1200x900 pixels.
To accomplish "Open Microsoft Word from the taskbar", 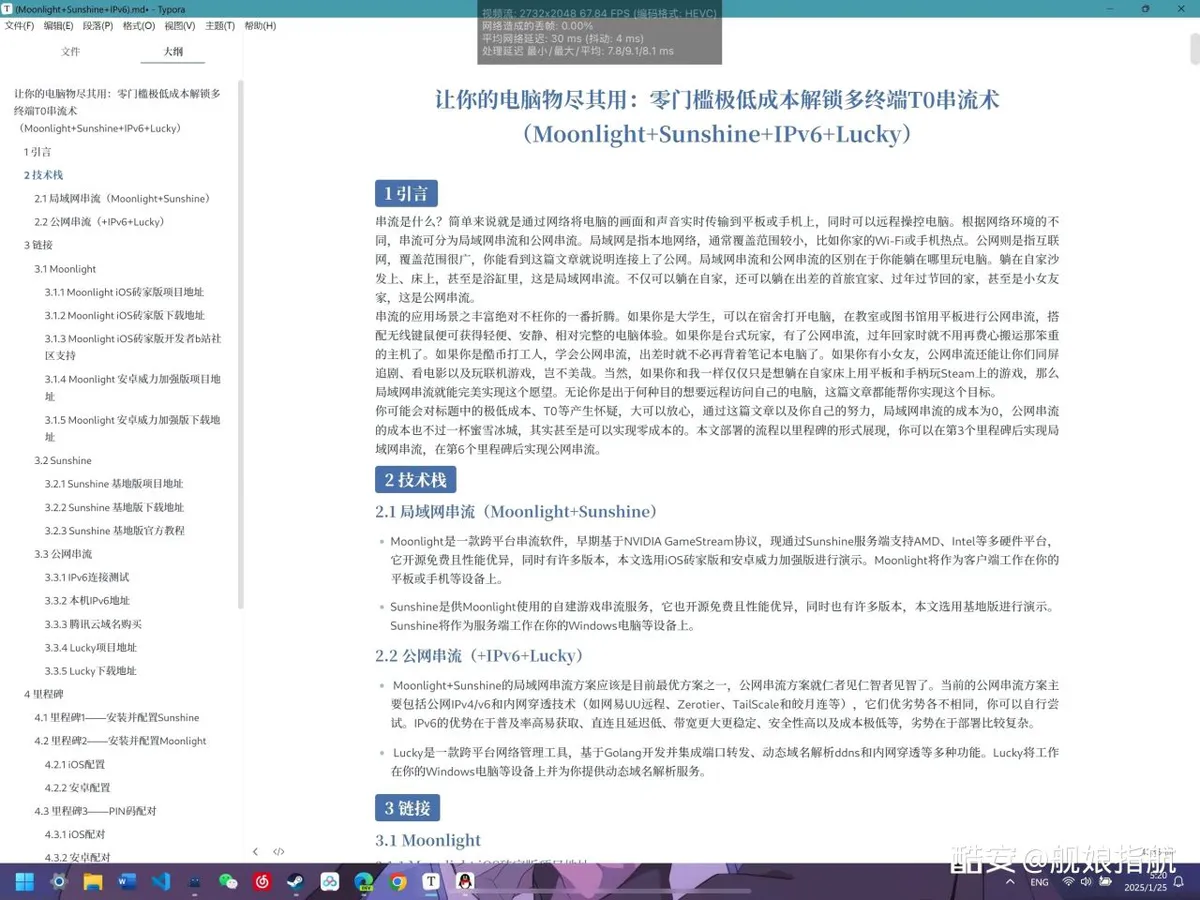I will pyautogui.click(x=127, y=882).
